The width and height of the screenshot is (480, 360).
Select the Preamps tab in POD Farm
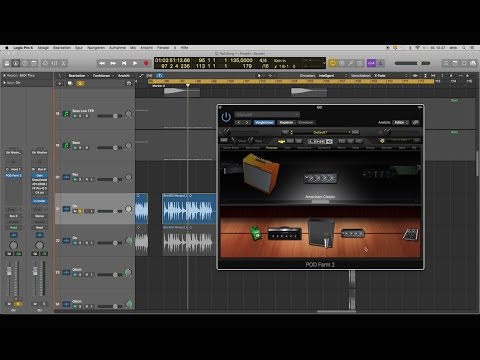coord(272,147)
